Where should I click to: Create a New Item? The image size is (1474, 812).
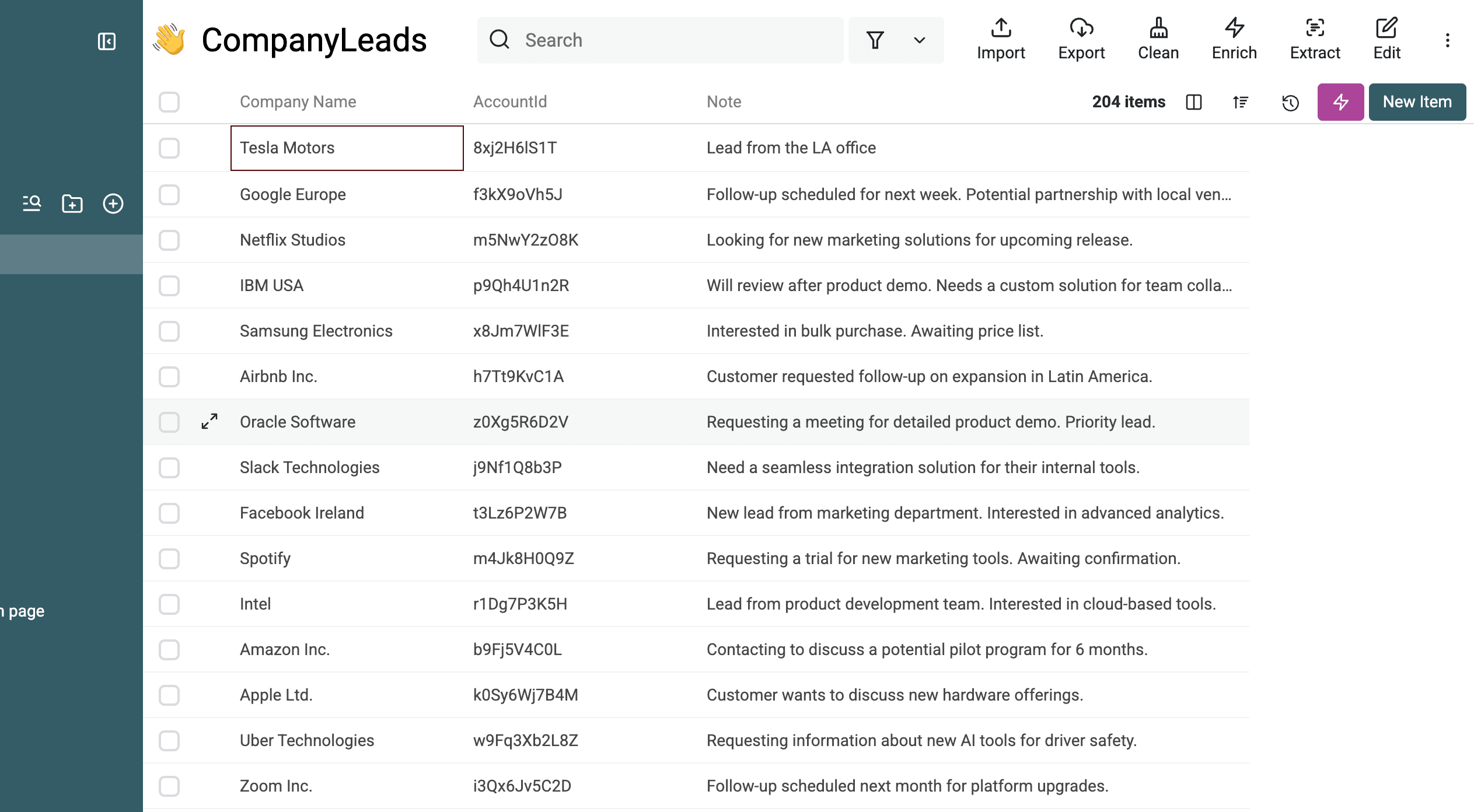coord(1417,101)
